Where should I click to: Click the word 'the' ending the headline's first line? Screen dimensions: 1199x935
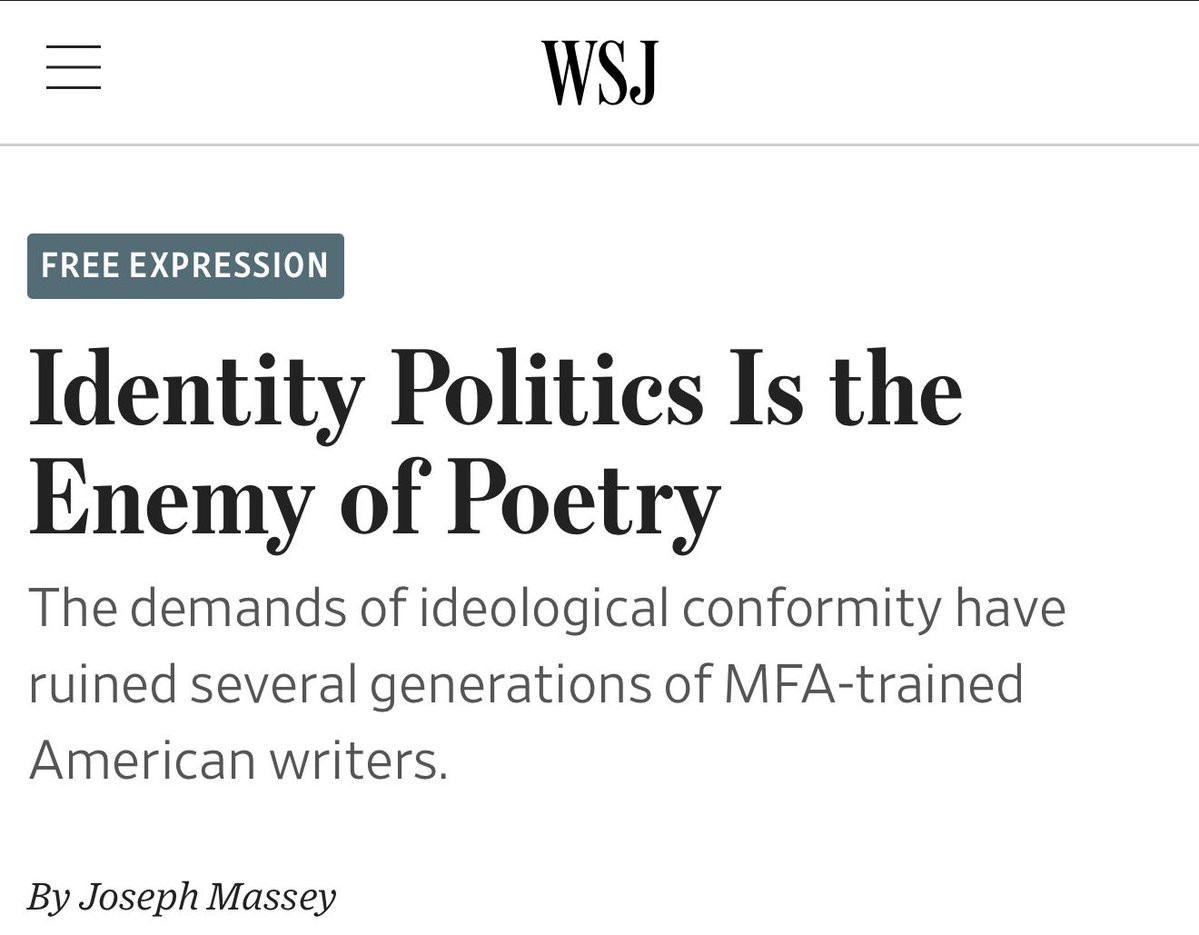[895, 388]
